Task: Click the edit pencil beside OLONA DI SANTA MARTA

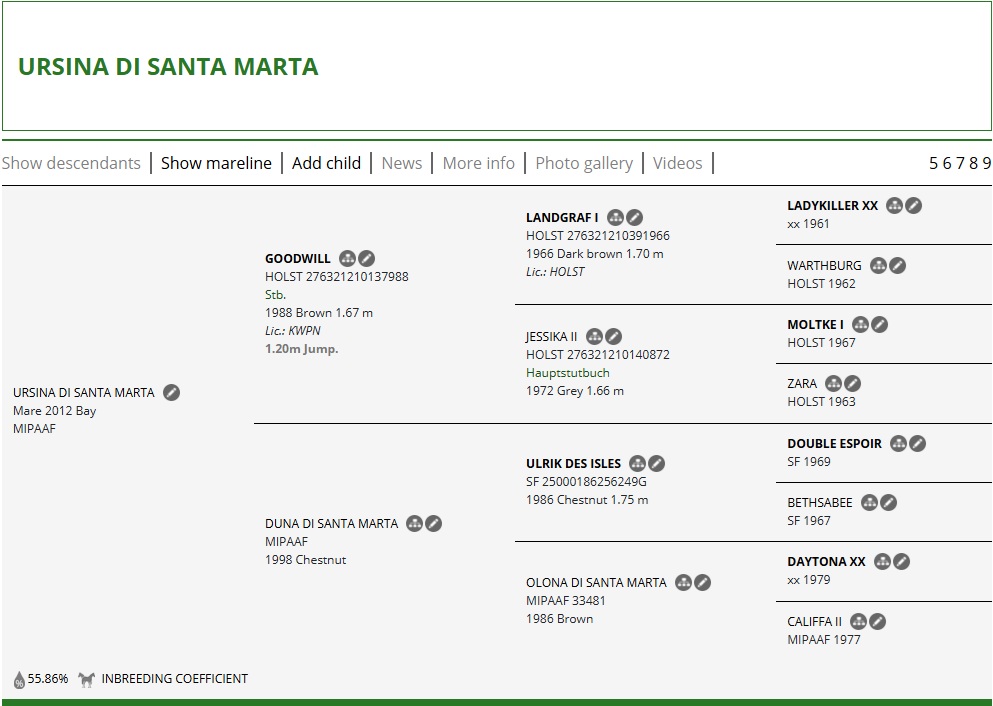Action: tap(702, 583)
